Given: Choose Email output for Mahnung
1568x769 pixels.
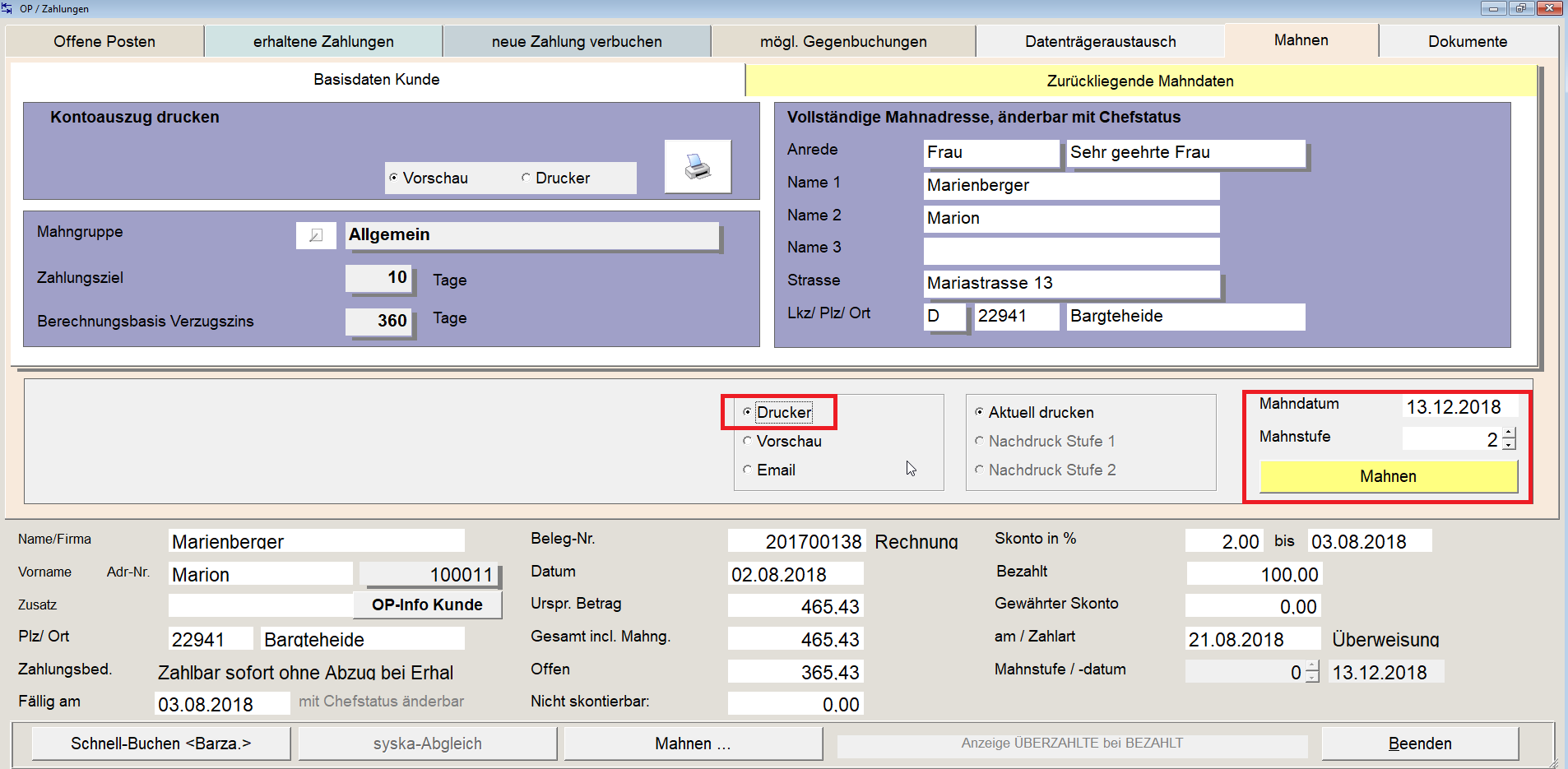Looking at the screenshot, I should (769, 470).
